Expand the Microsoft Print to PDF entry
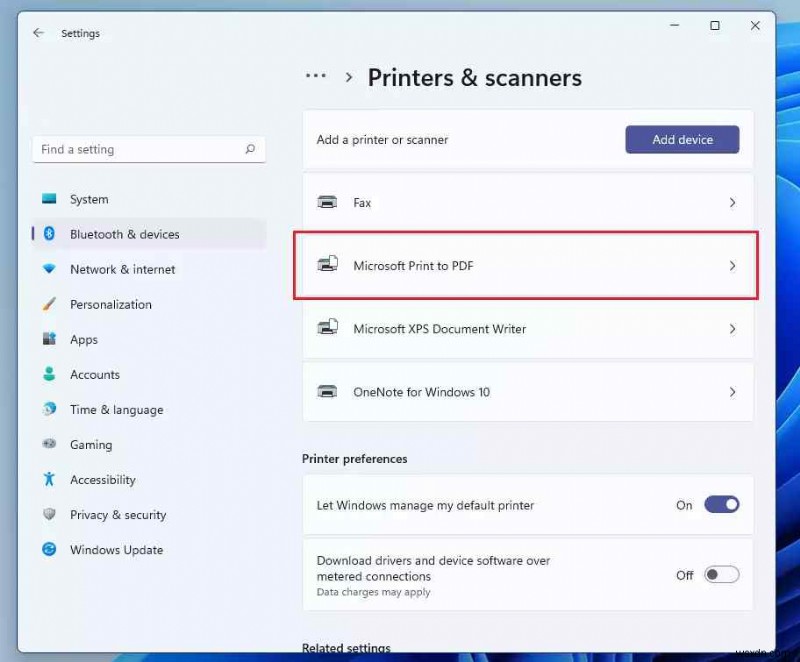 733,265
